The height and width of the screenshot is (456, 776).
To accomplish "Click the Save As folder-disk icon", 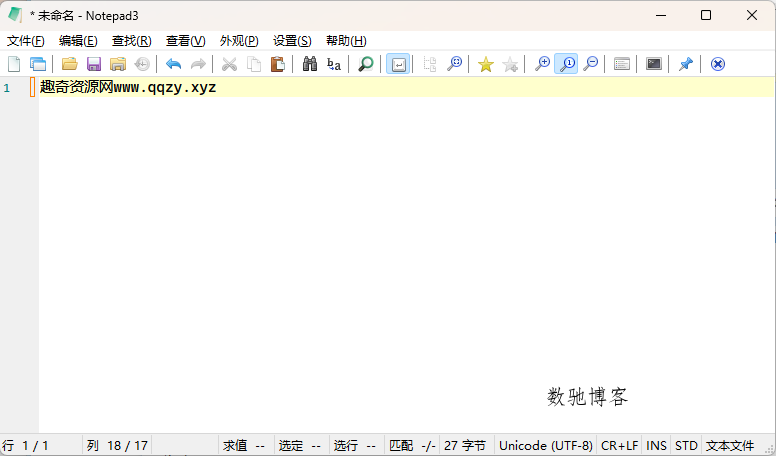I will [x=118, y=64].
